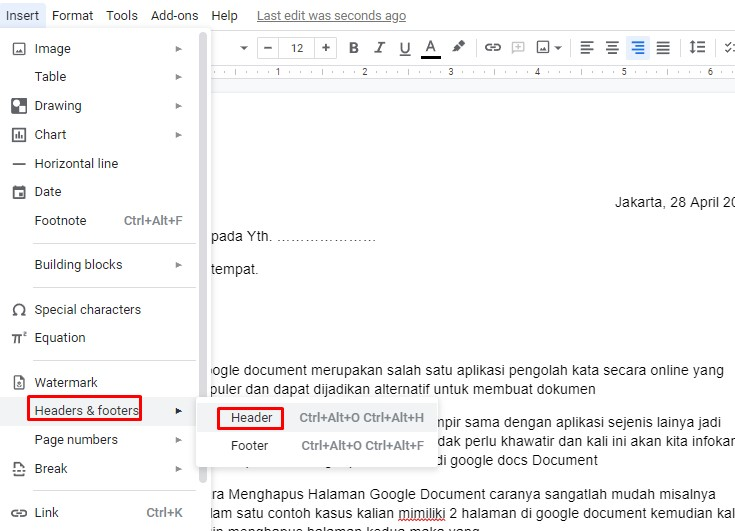The image size is (735, 531).
Task: Click the Insert menu vertical scrollbar
Action: [x=203, y=258]
